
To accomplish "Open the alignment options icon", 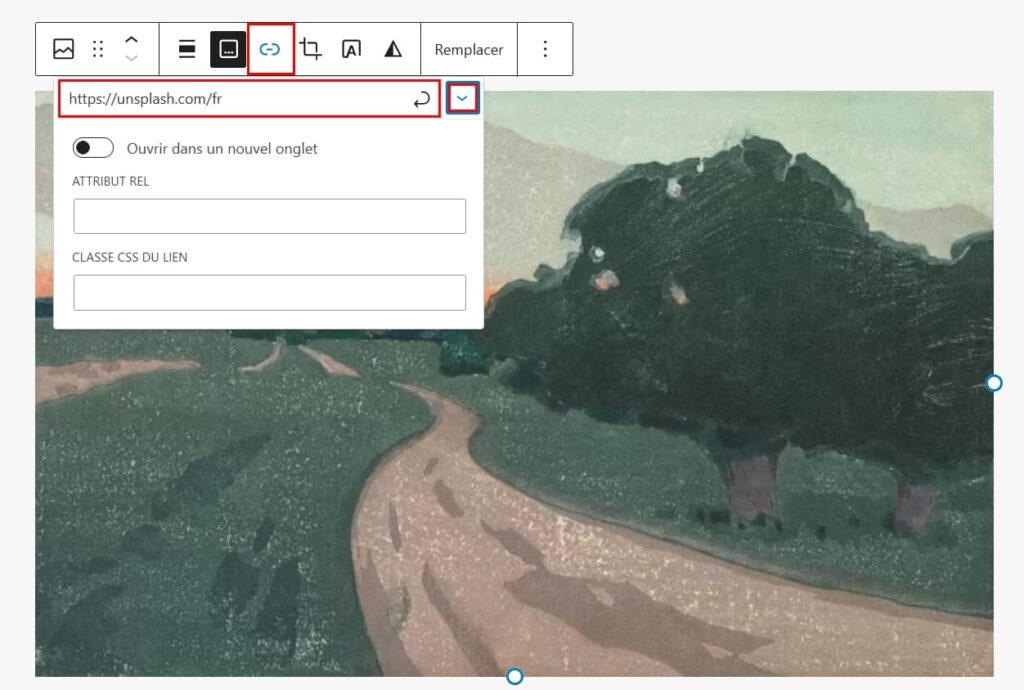I will [x=186, y=48].
